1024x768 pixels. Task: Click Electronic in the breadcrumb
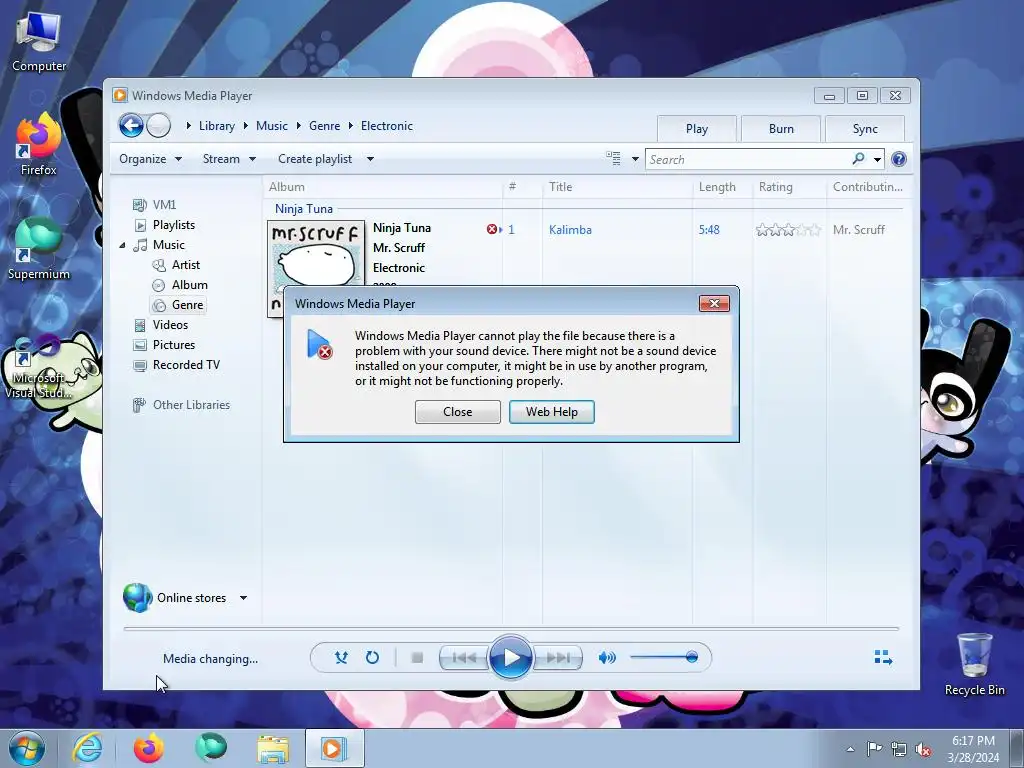pyautogui.click(x=387, y=126)
